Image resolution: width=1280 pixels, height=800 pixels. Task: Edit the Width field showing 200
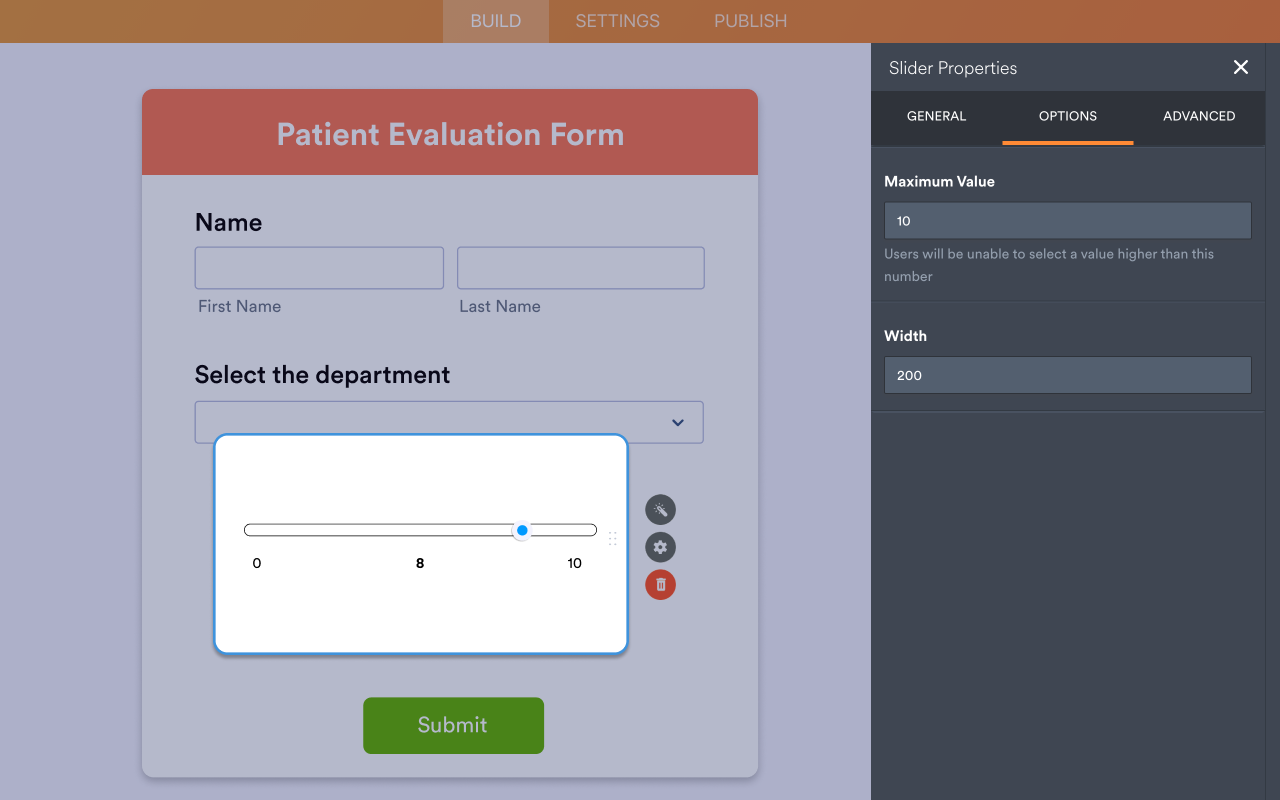tap(1067, 375)
